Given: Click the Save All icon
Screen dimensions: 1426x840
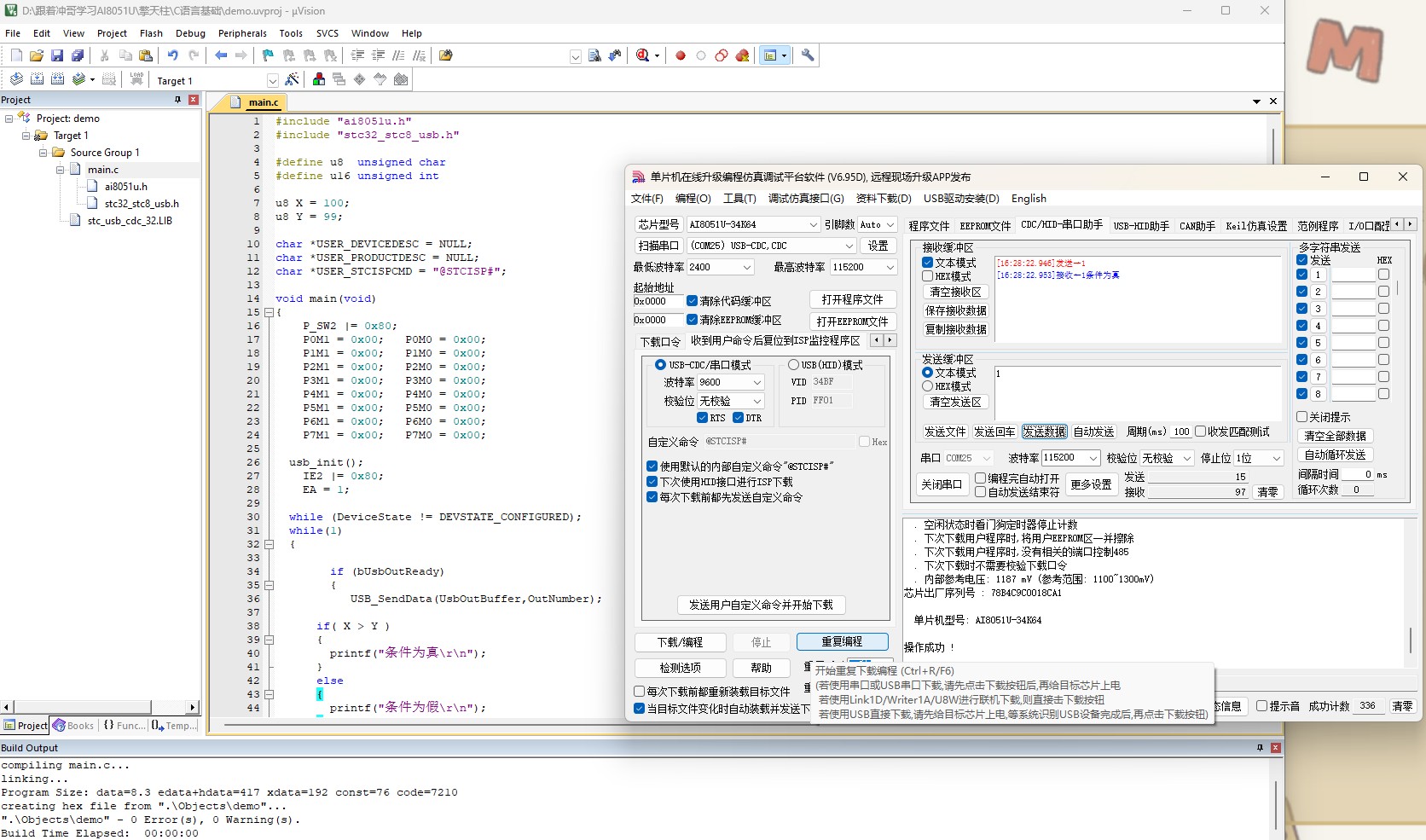Looking at the screenshot, I should click(78, 55).
